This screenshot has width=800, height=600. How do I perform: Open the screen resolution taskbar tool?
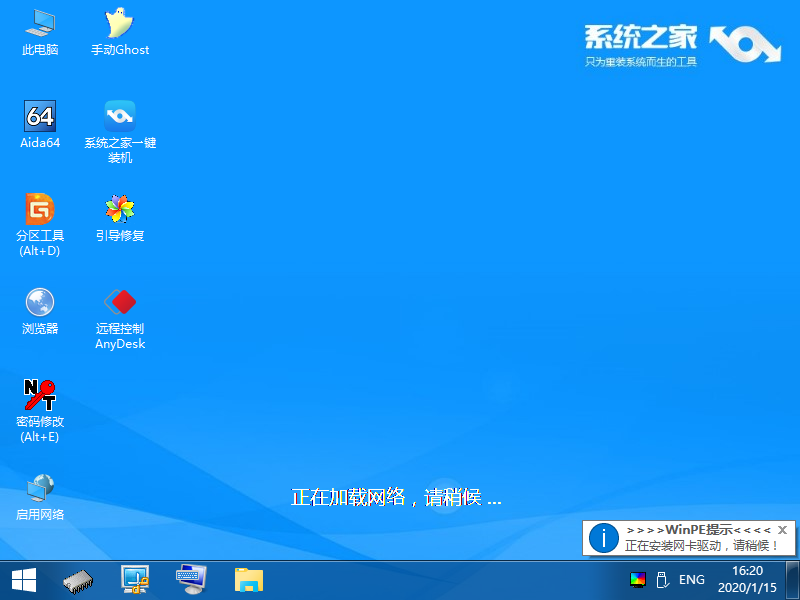pyautogui.click(x=134, y=579)
